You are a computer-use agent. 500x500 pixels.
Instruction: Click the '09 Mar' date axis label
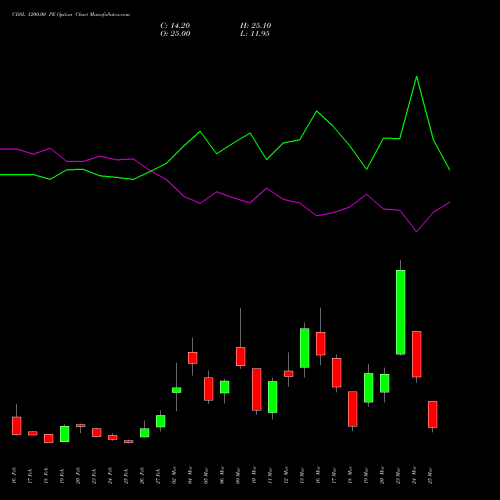pyautogui.click(x=238, y=476)
